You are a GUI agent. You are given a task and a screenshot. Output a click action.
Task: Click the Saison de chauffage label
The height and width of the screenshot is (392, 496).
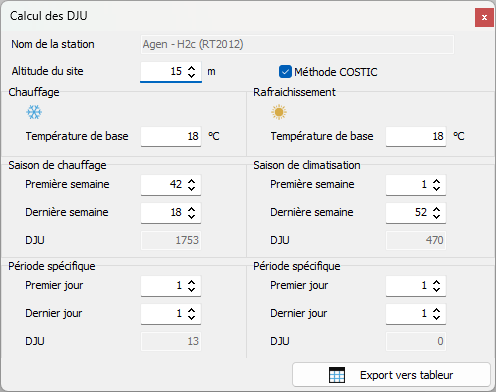pos(57,165)
